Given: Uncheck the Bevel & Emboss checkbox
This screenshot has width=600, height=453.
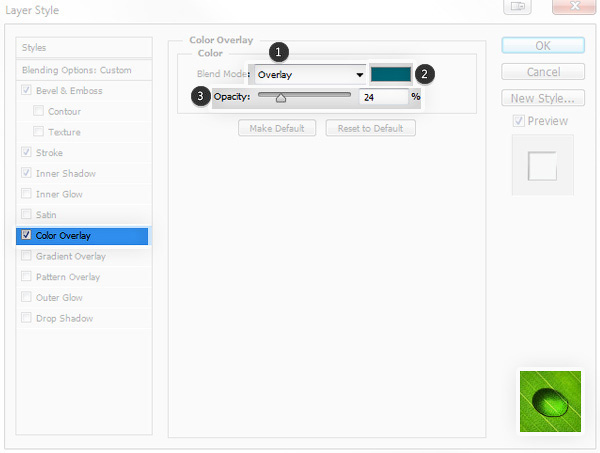Looking at the screenshot, I should (x=26, y=90).
